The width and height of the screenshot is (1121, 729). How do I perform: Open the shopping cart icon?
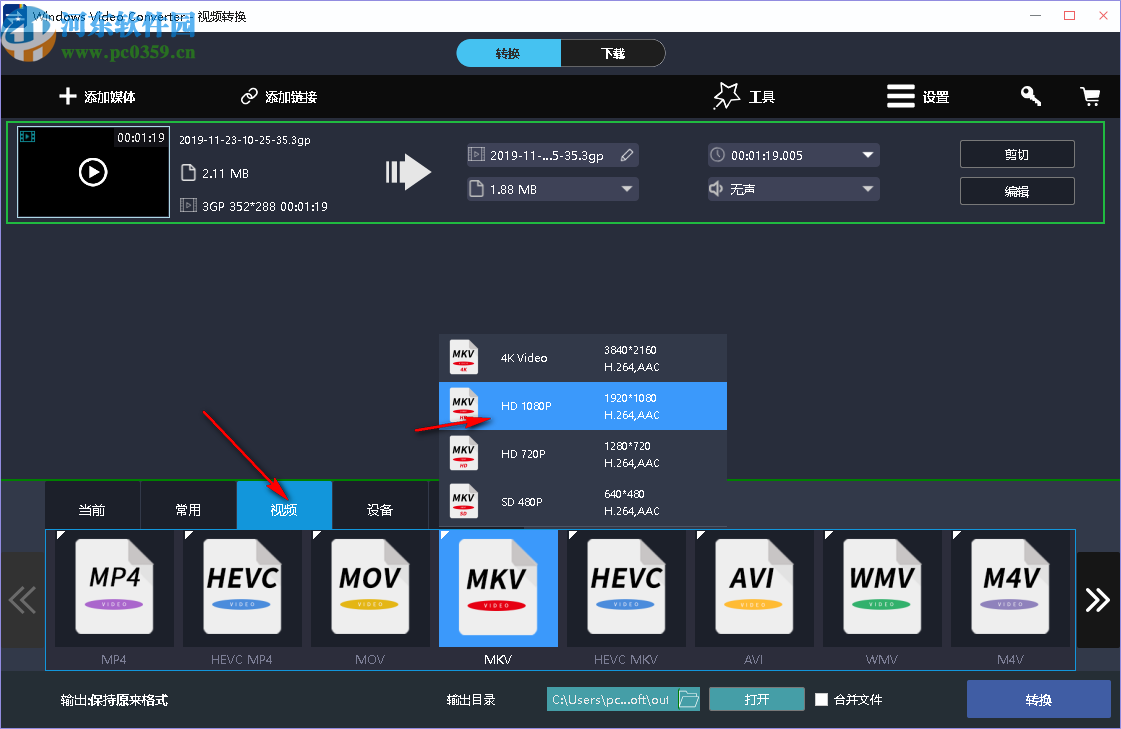(1090, 96)
